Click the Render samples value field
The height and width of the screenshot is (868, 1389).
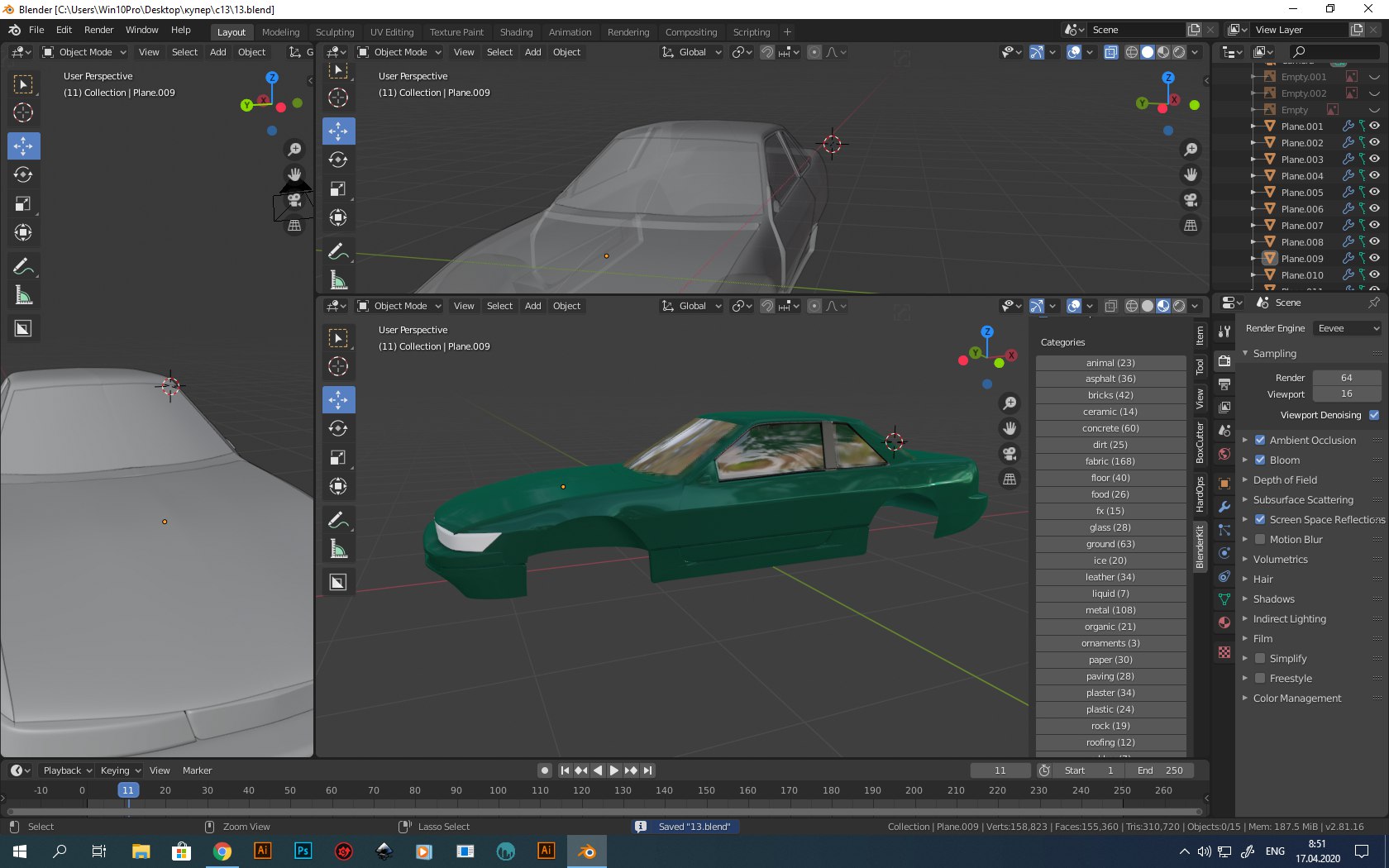click(1346, 378)
